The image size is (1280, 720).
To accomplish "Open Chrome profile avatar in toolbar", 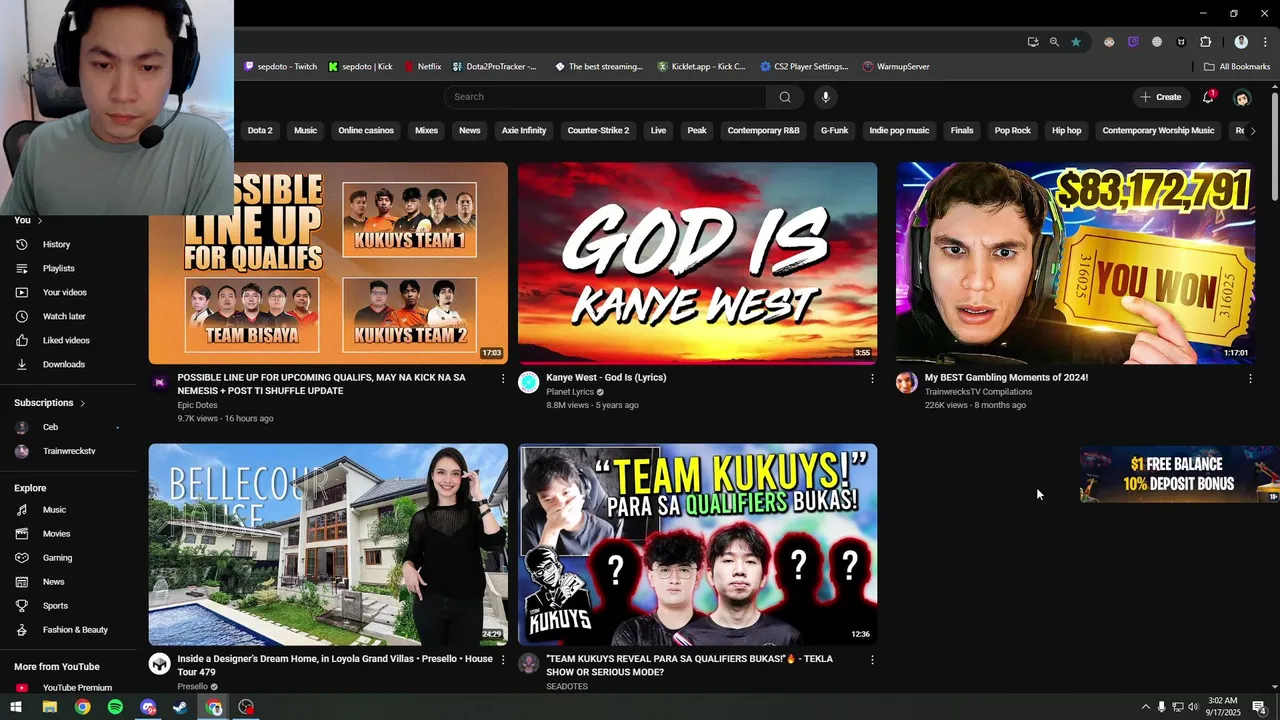I will 1241,42.
